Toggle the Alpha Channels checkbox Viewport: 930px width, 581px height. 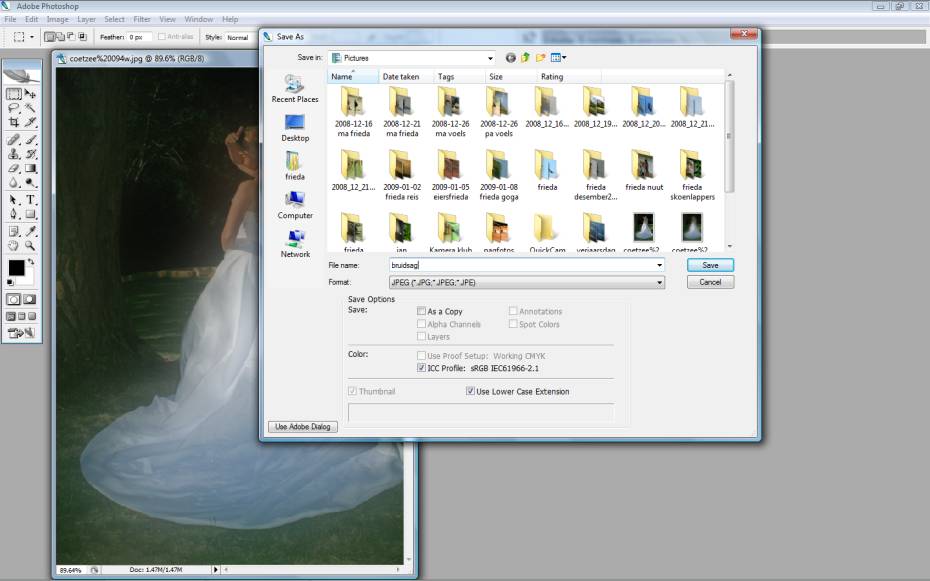click(x=421, y=324)
